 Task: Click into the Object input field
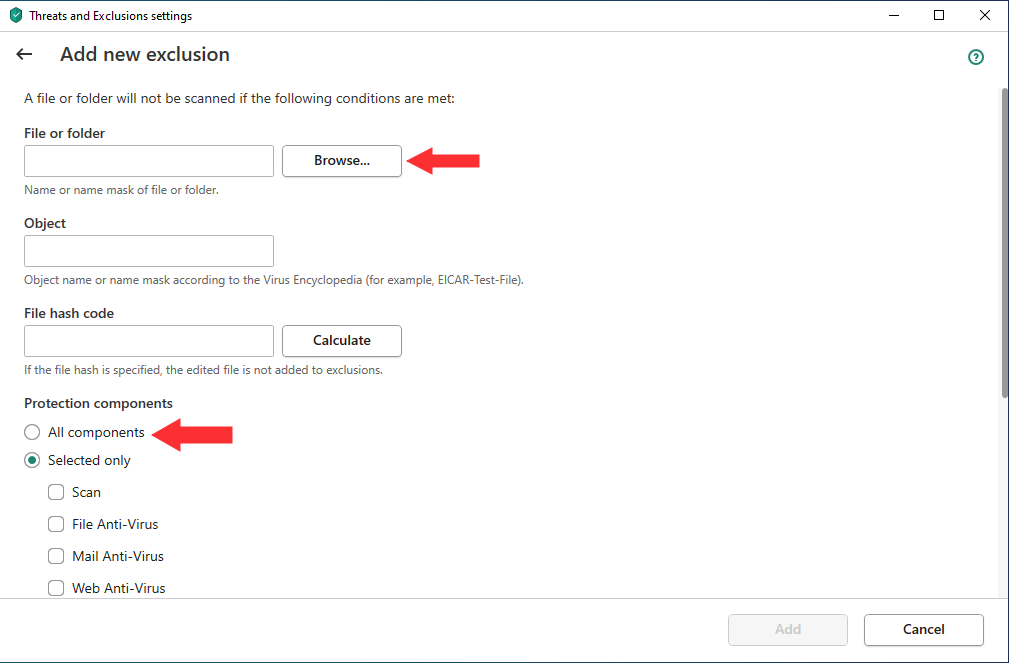[149, 251]
